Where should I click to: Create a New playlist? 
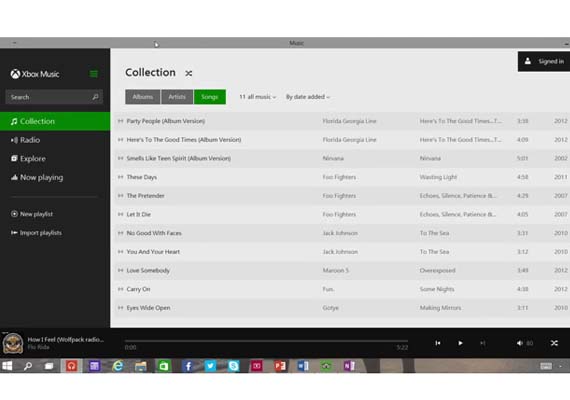32,214
